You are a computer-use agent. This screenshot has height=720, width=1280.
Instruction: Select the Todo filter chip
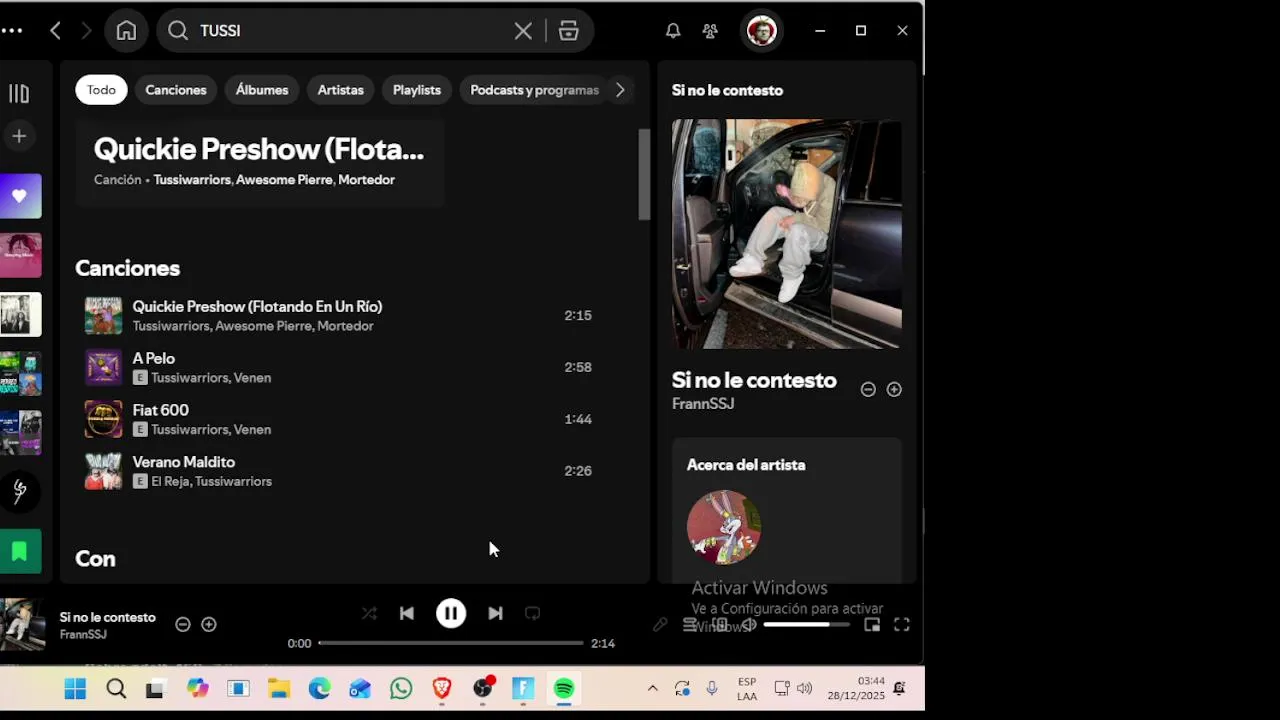(101, 90)
